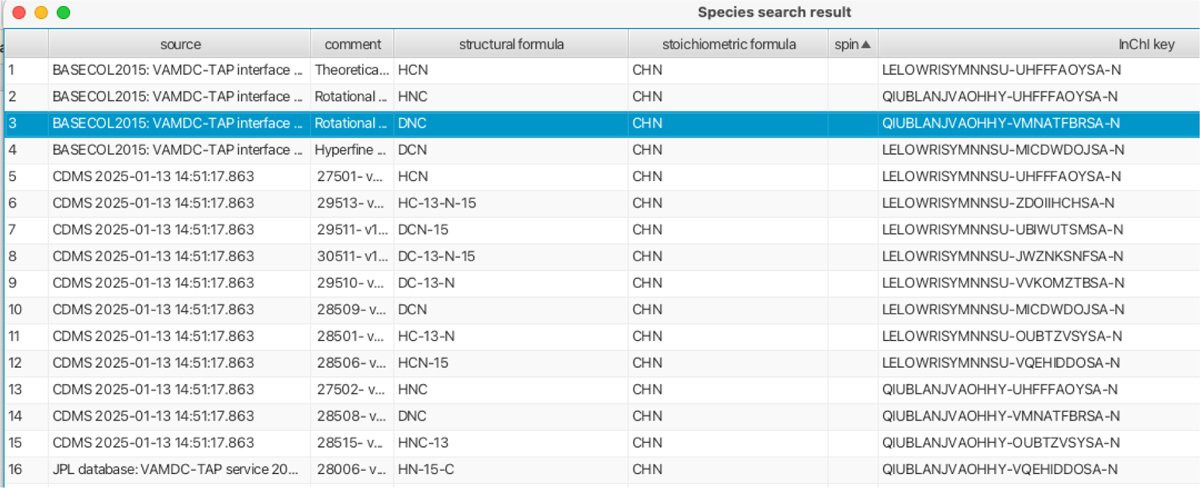
Task: Sort by the source column header
Action: [180, 44]
